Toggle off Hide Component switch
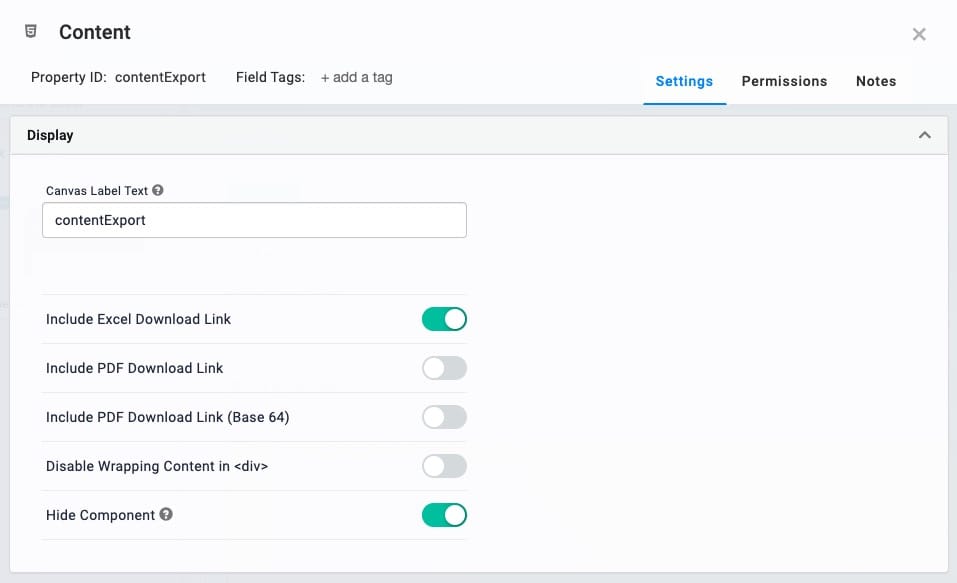Viewport: 957px width, 583px height. pyautogui.click(x=444, y=515)
